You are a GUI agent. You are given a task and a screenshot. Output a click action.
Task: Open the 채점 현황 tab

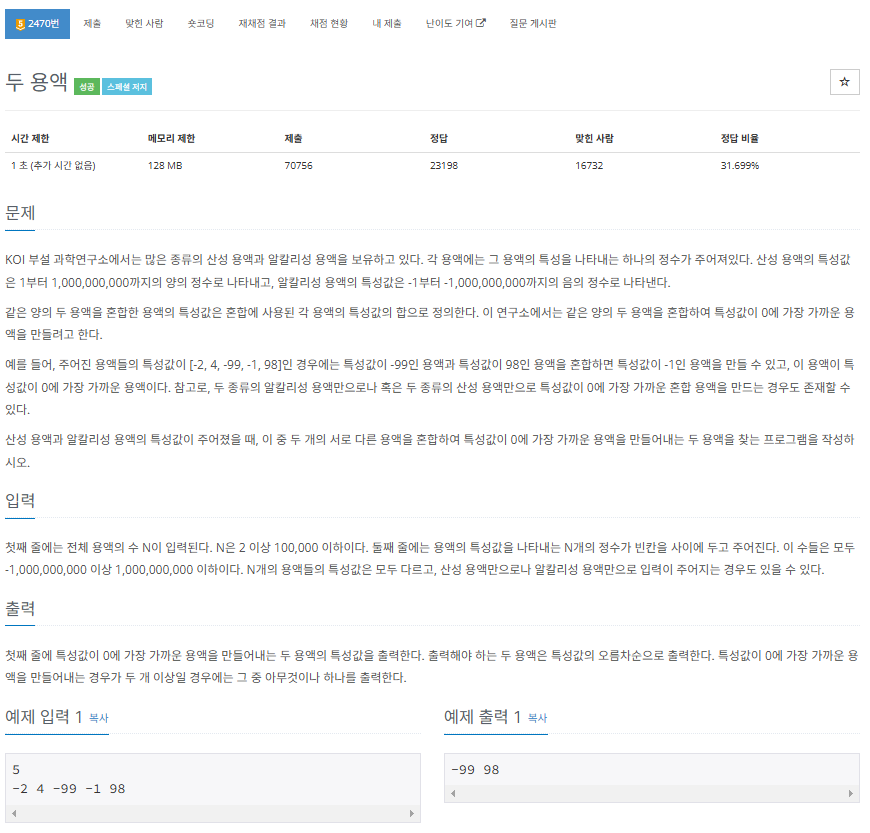pos(328,24)
